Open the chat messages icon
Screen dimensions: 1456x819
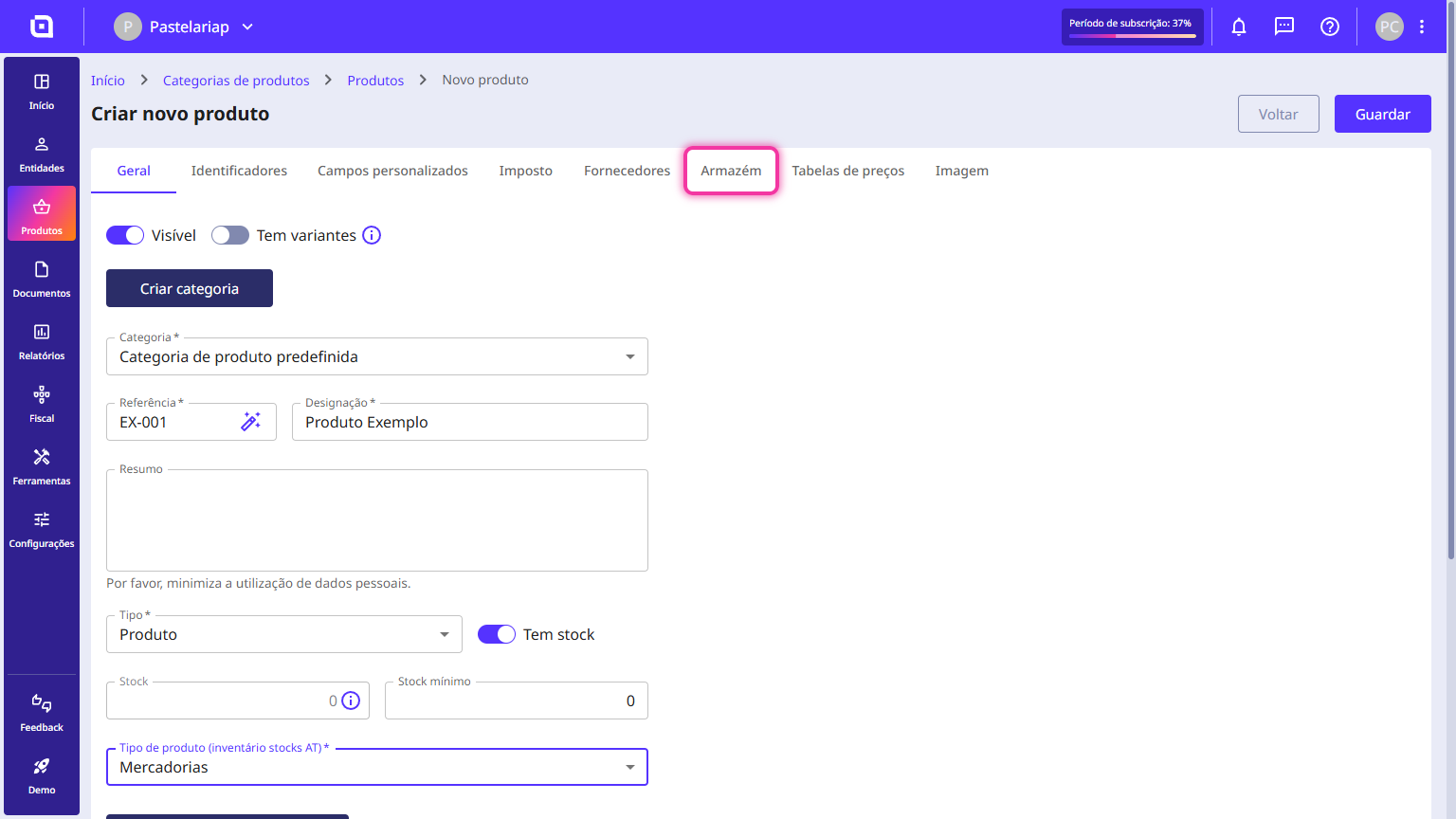(x=1284, y=27)
